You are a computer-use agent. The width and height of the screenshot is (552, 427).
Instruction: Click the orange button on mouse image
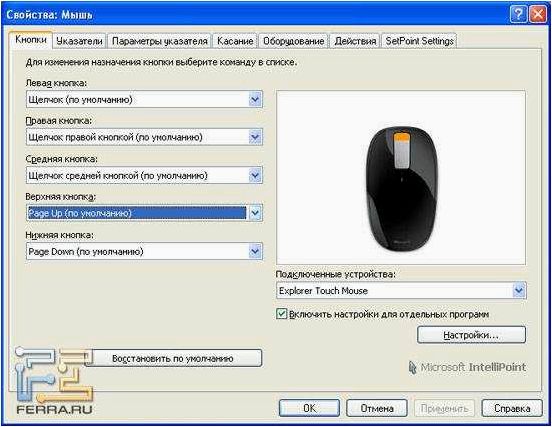pyautogui.click(x=401, y=138)
